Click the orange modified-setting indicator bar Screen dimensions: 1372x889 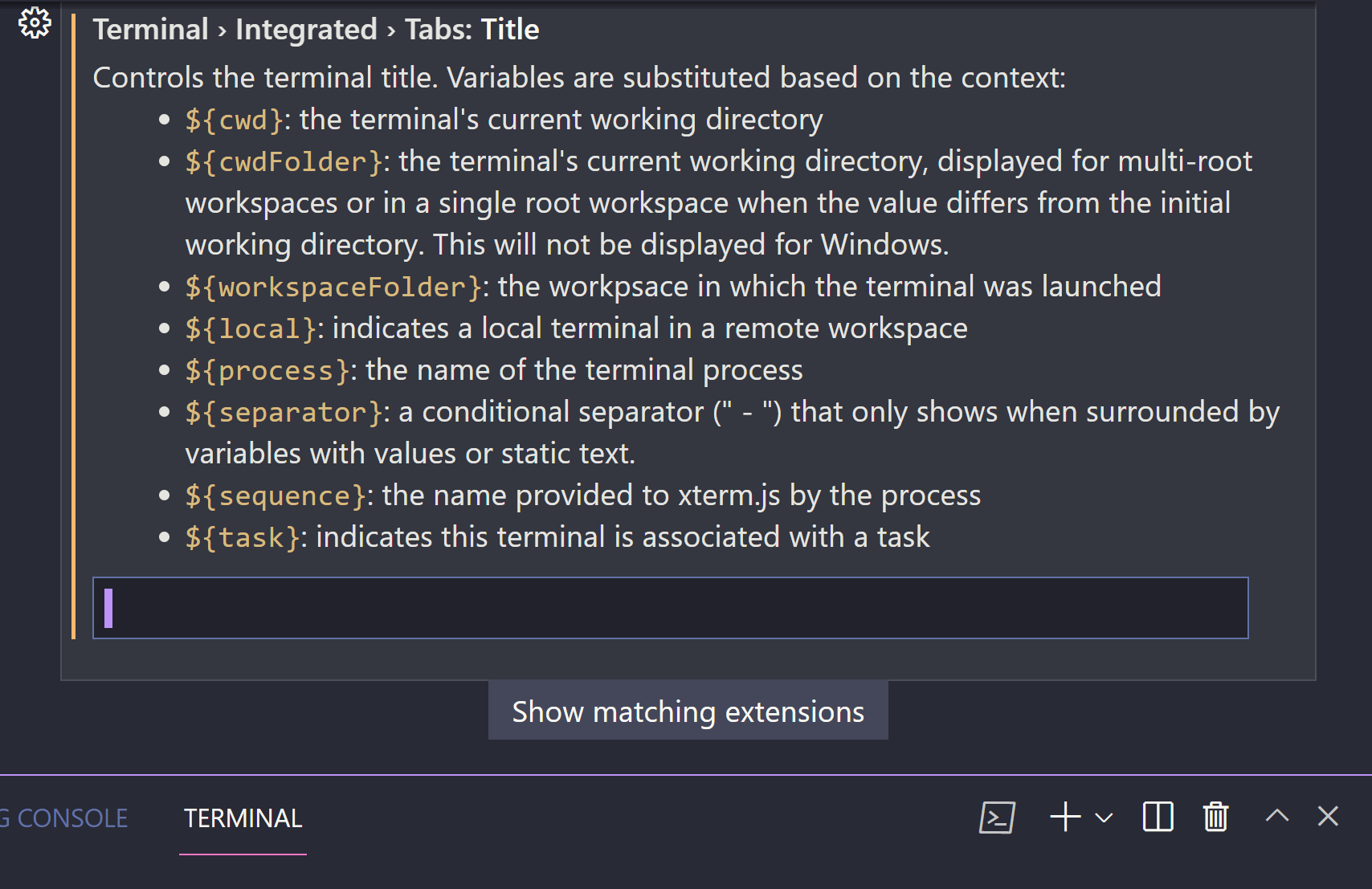(x=74, y=321)
